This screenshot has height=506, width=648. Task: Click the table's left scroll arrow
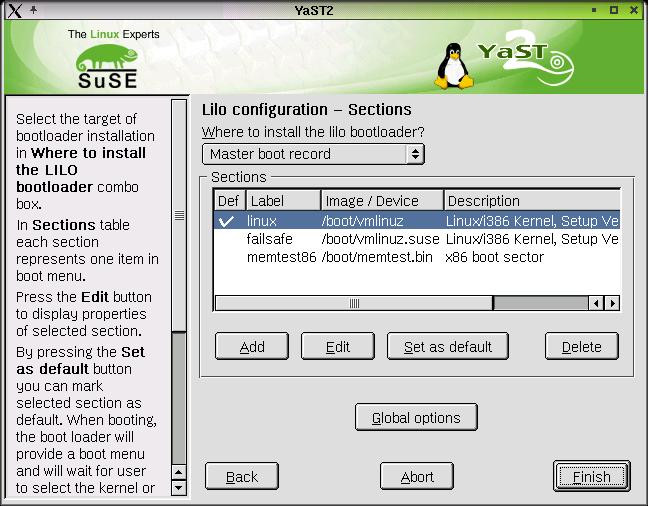(x=597, y=303)
